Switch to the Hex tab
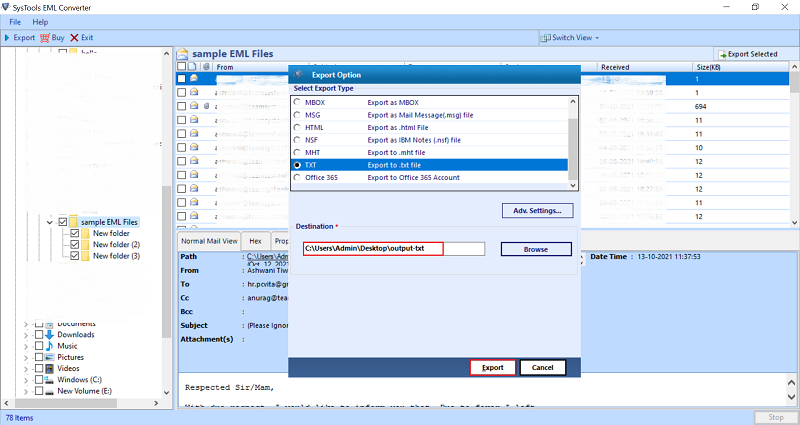The image size is (800, 425). (x=255, y=241)
